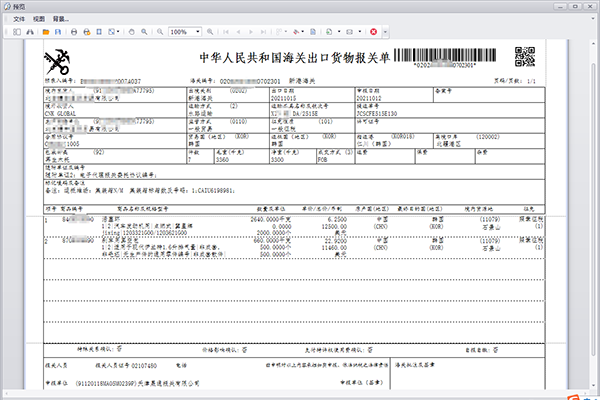Click the QR code on the form
The height and width of the screenshot is (400, 600).
[x=525, y=57]
